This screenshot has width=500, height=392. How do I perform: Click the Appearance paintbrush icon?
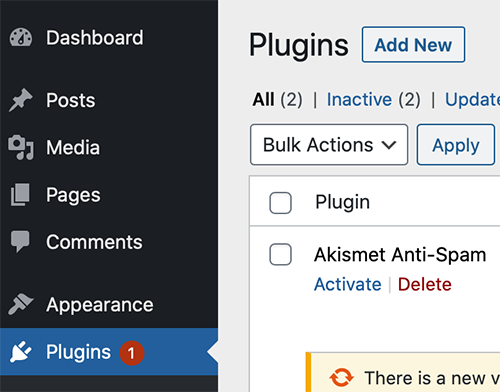coord(21,304)
